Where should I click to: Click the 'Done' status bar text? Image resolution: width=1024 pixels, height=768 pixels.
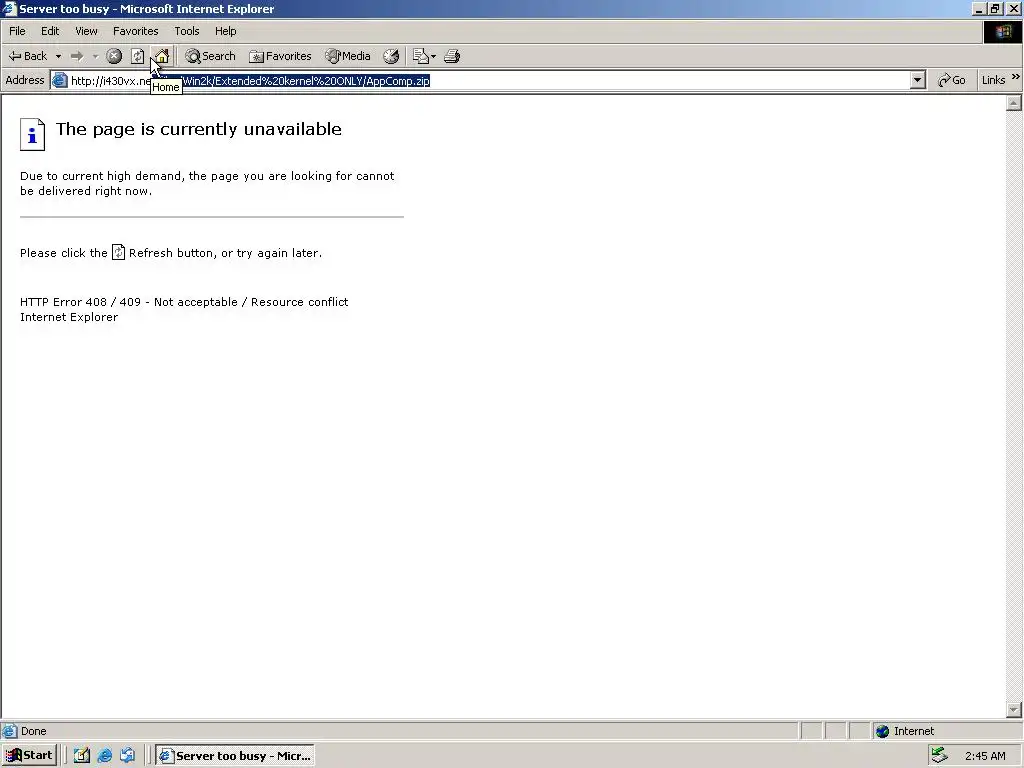click(x=33, y=731)
